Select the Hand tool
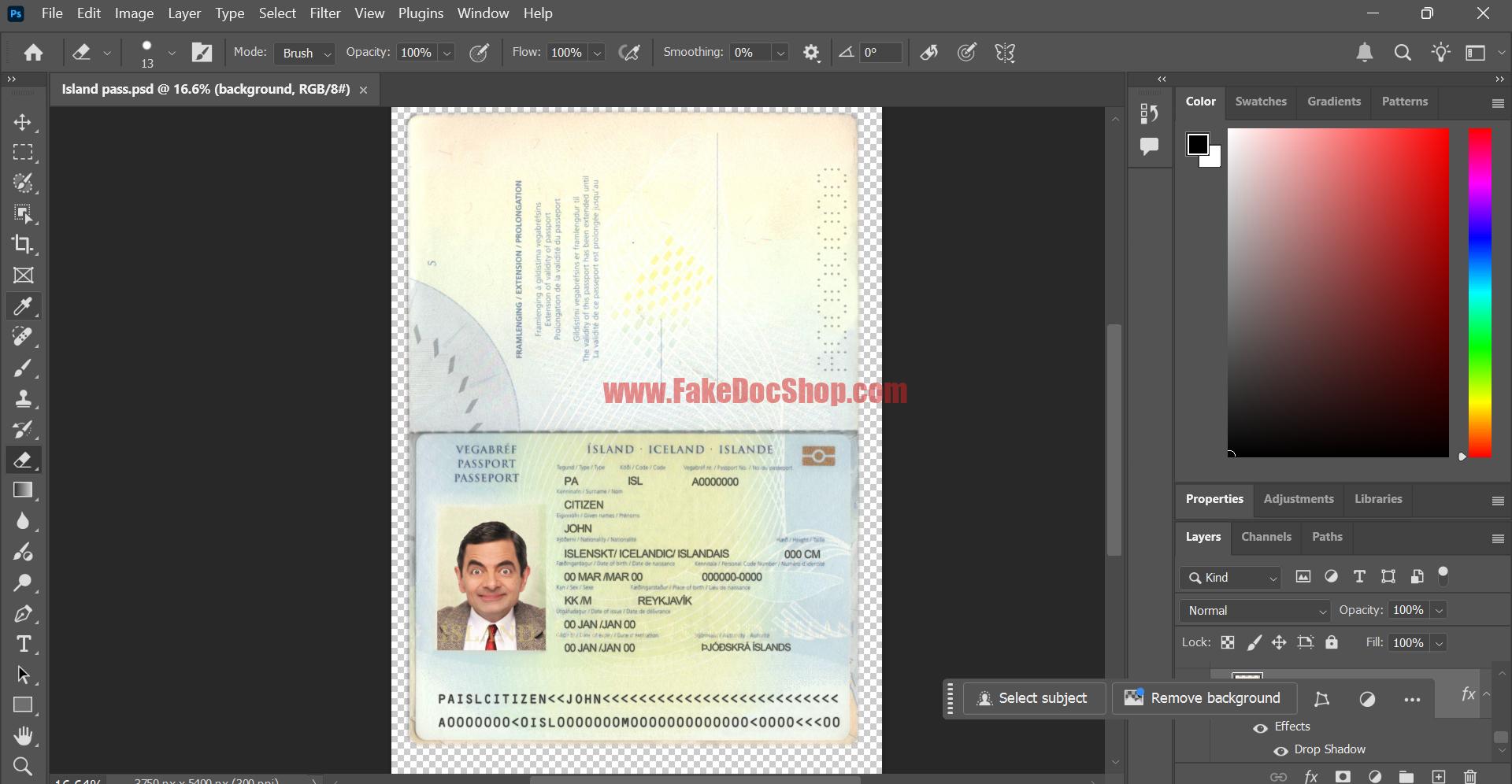 (x=23, y=736)
